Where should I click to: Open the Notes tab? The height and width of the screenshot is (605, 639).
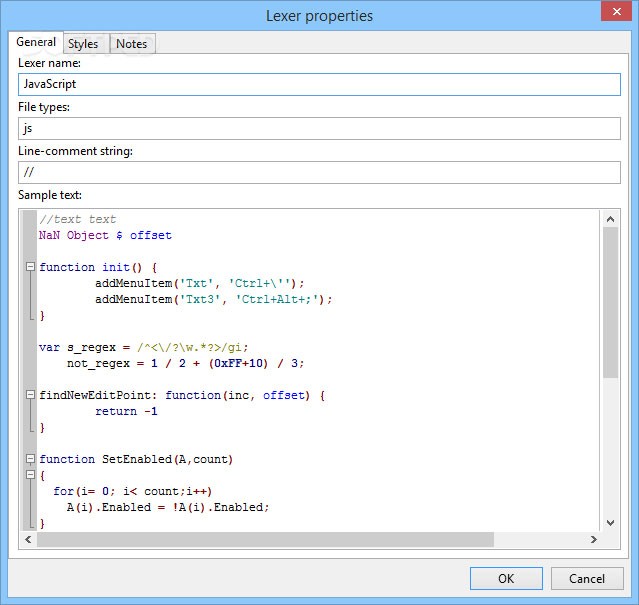[x=131, y=43]
